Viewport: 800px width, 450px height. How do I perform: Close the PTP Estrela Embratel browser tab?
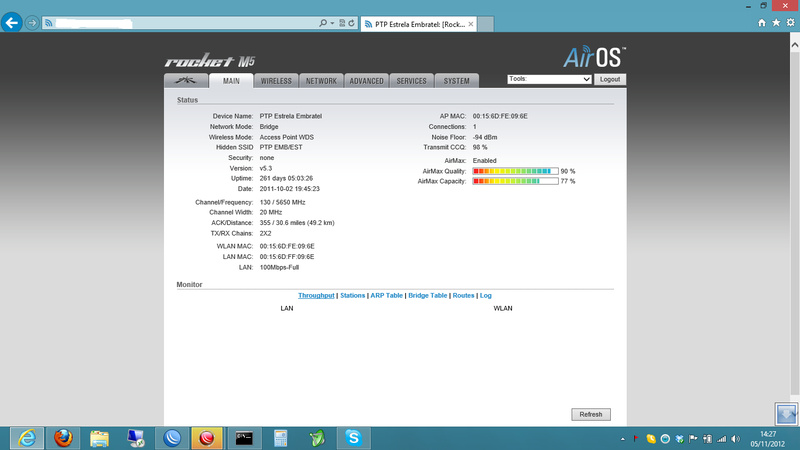470,24
